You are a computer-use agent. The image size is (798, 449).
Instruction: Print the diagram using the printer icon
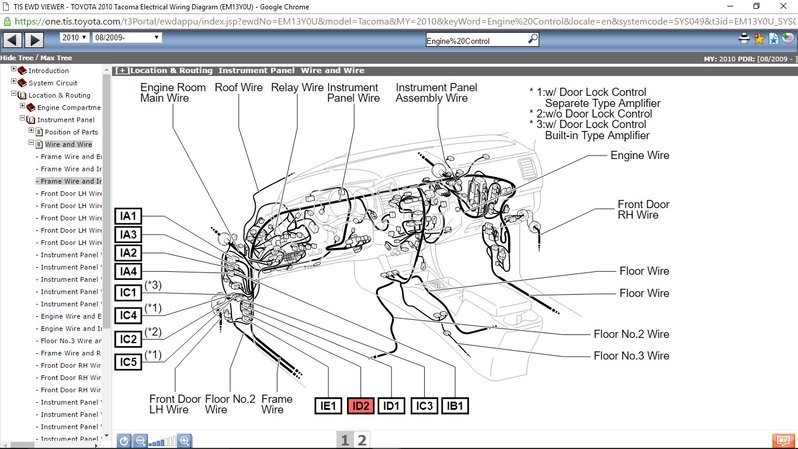[744, 38]
